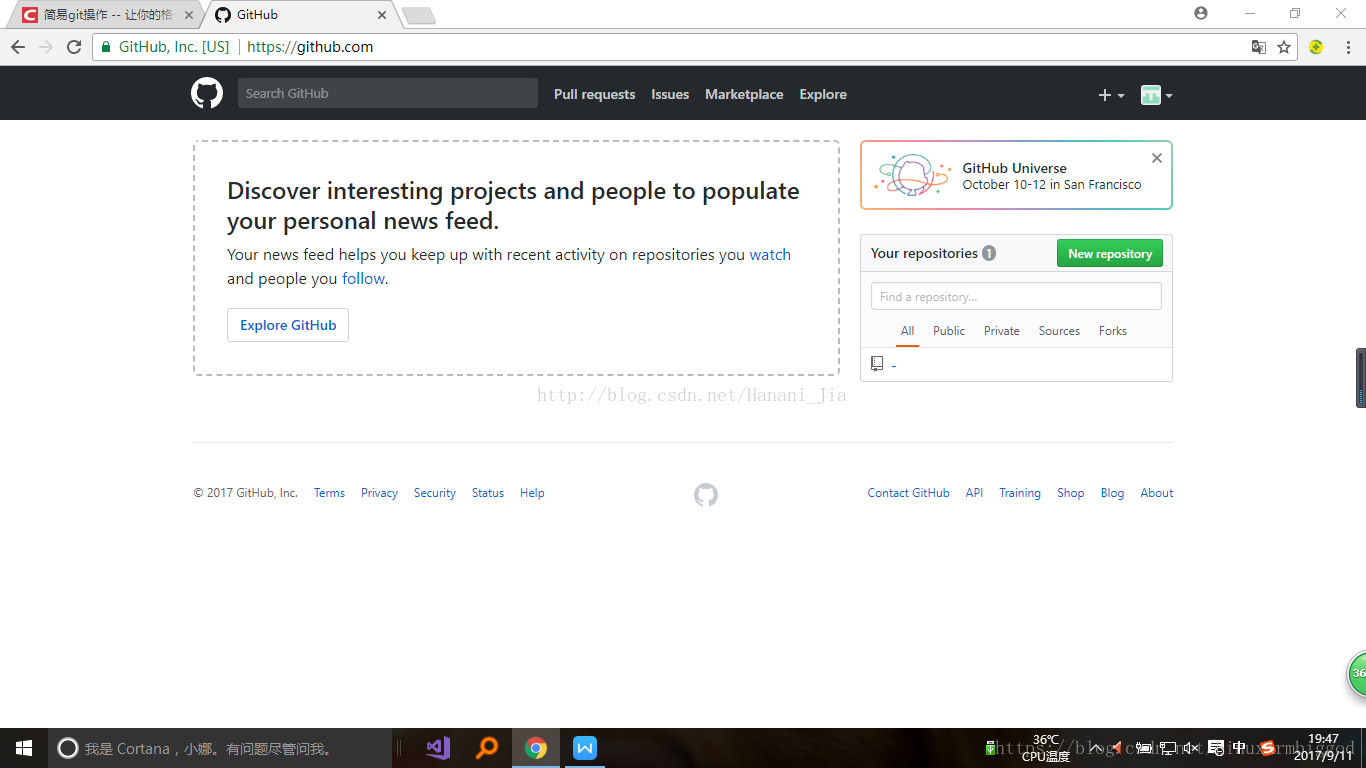Viewport: 1366px width, 768px height.
Task: Open the plus create-new dropdown
Action: [1111, 95]
